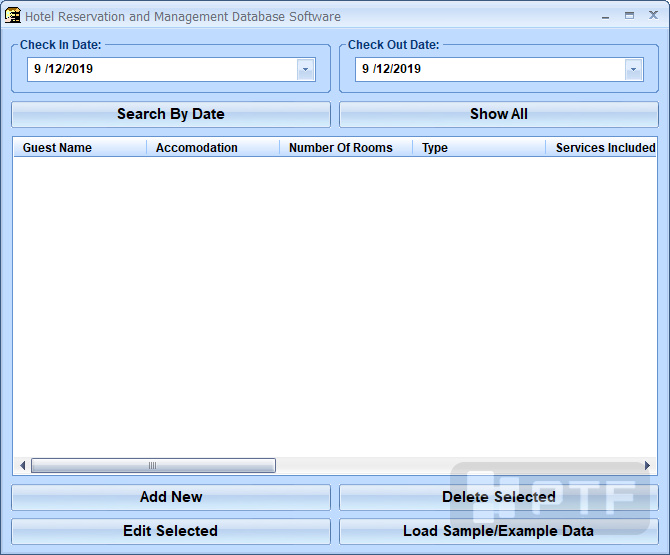Click the hotel app icon in title bar
The image size is (670, 555).
(x=13, y=16)
